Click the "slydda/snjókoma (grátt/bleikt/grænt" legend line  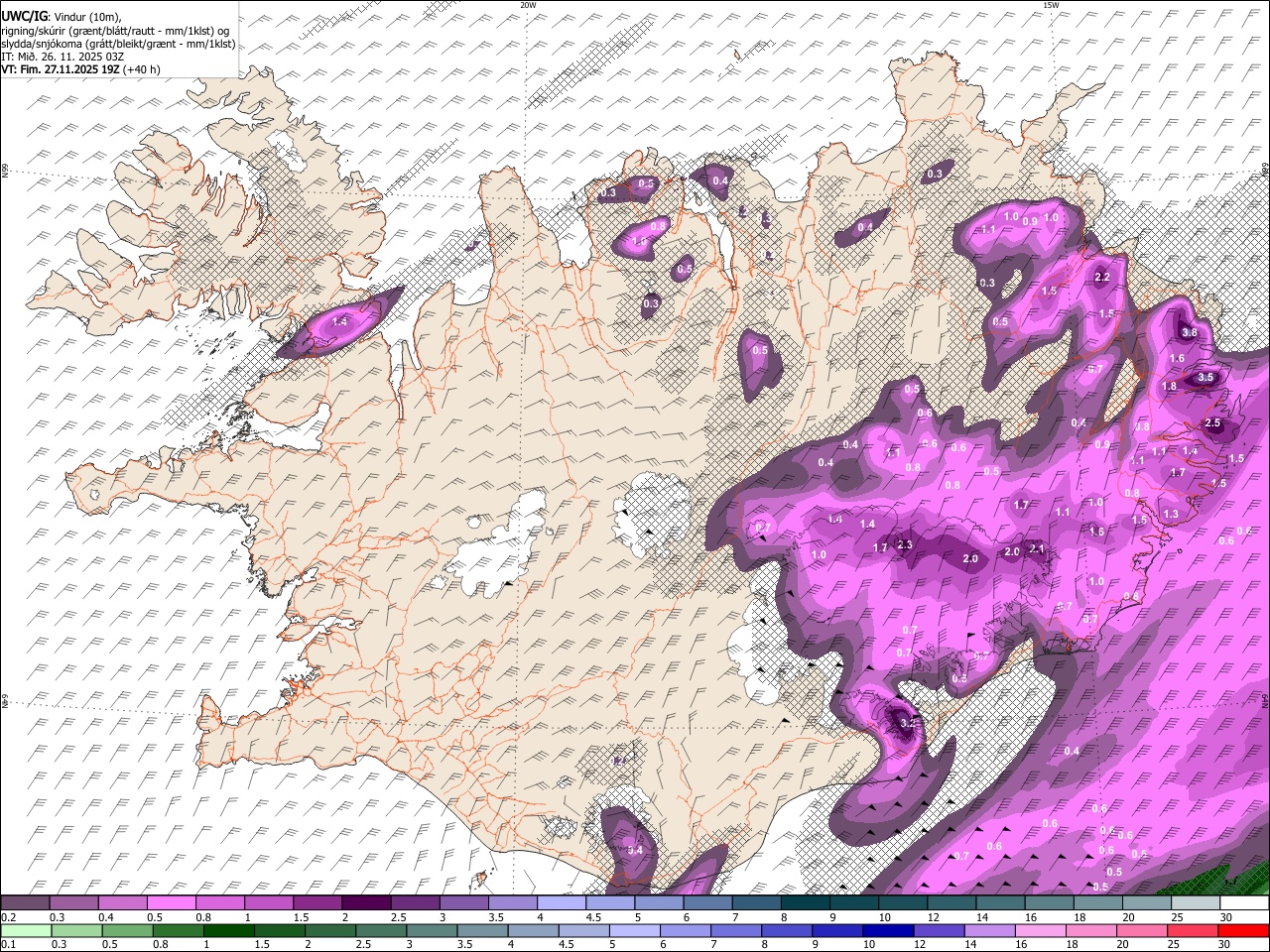pyautogui.click(x=119, y=44)
